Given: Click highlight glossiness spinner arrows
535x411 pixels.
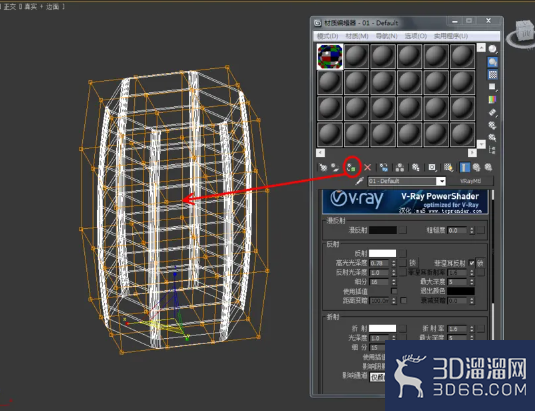Looking at the screenshot, I should pyautogui.click(x=394, y=263).
